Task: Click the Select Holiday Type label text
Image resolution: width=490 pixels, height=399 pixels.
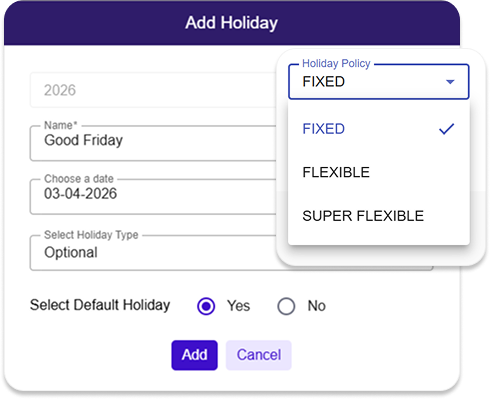Action: 91,235
